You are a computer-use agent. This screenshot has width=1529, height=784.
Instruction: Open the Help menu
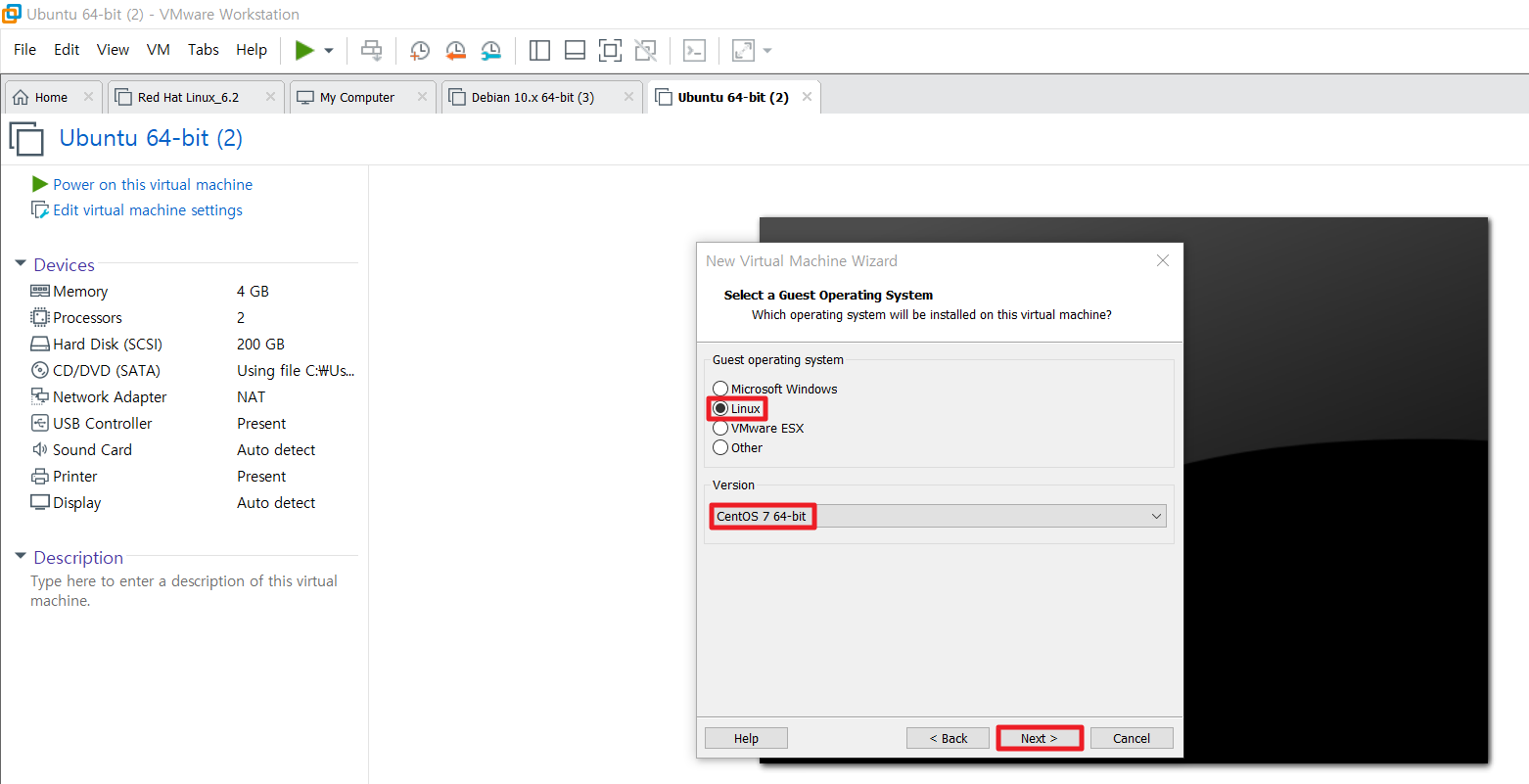(252, 50)
